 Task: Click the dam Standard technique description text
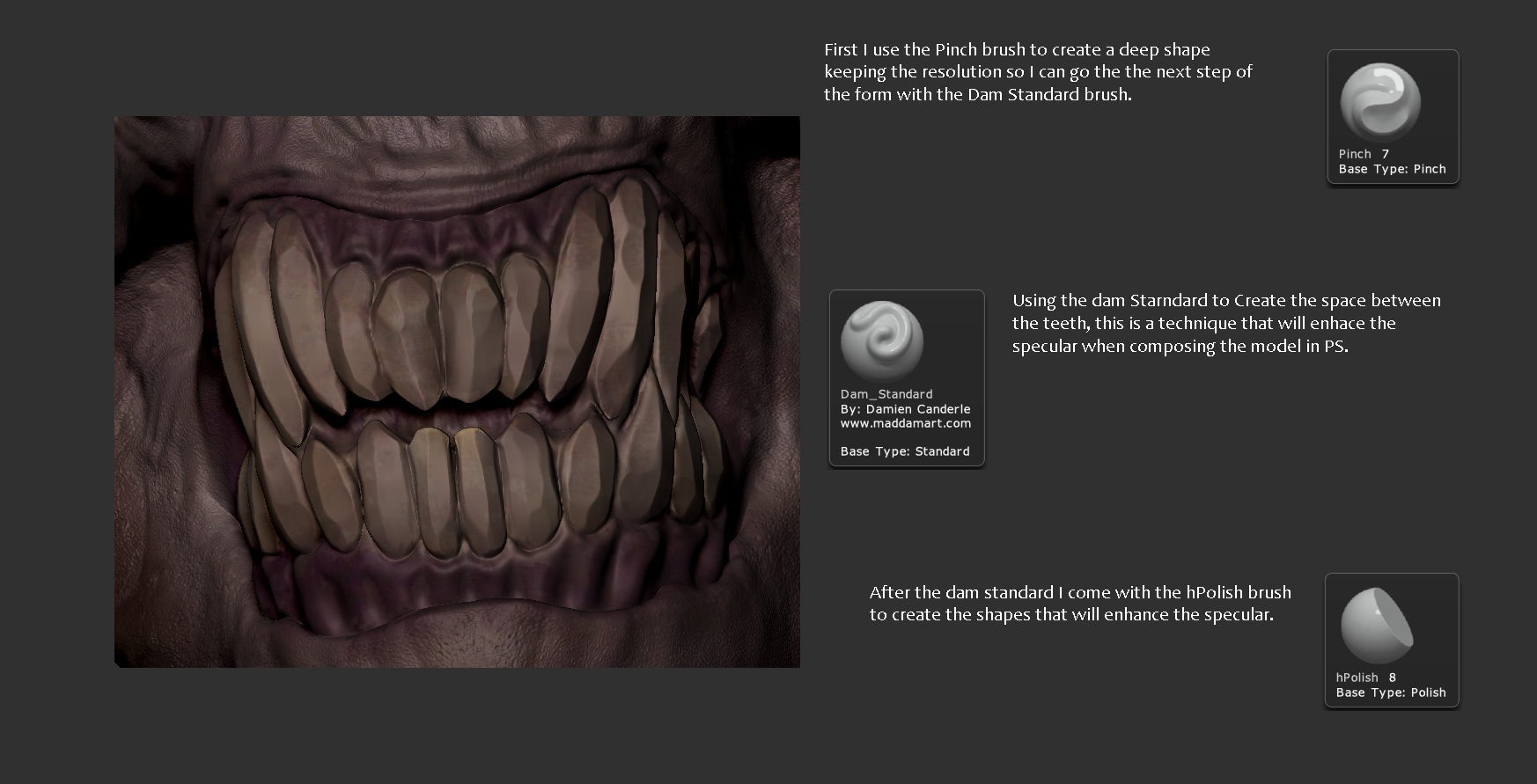tap(1226, 323)
